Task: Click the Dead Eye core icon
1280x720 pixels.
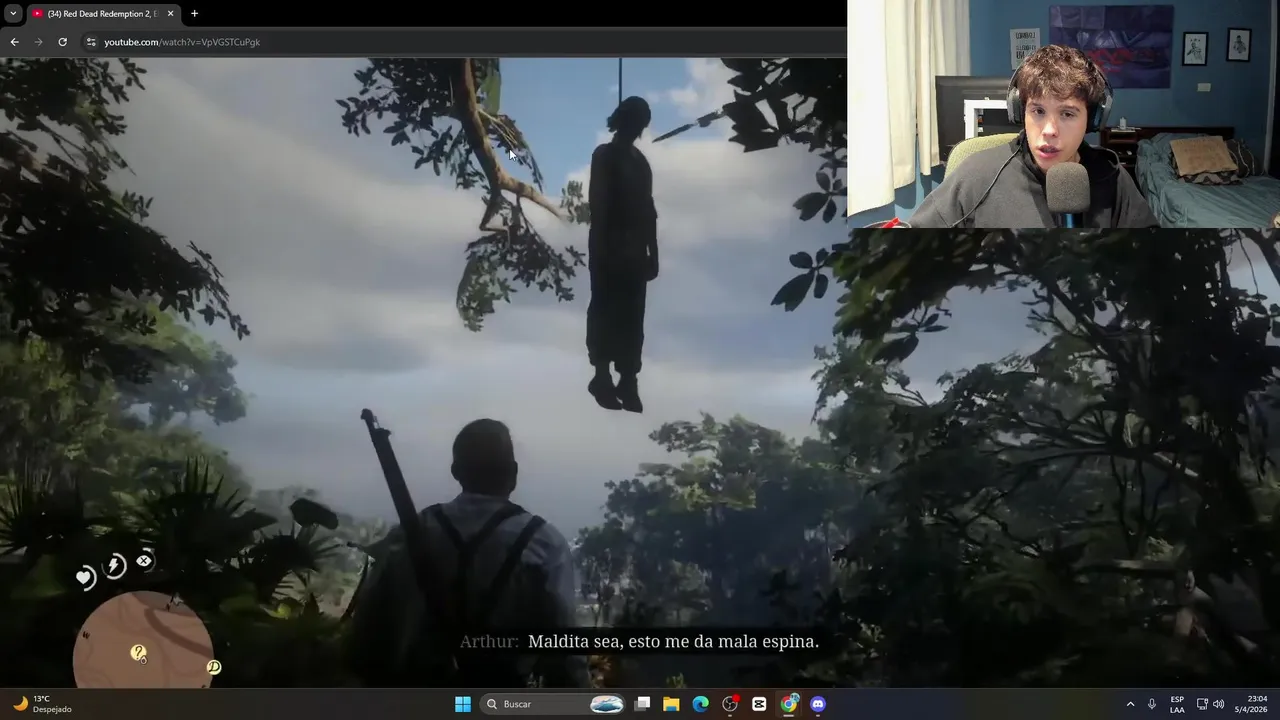Action: coord(144,561)
